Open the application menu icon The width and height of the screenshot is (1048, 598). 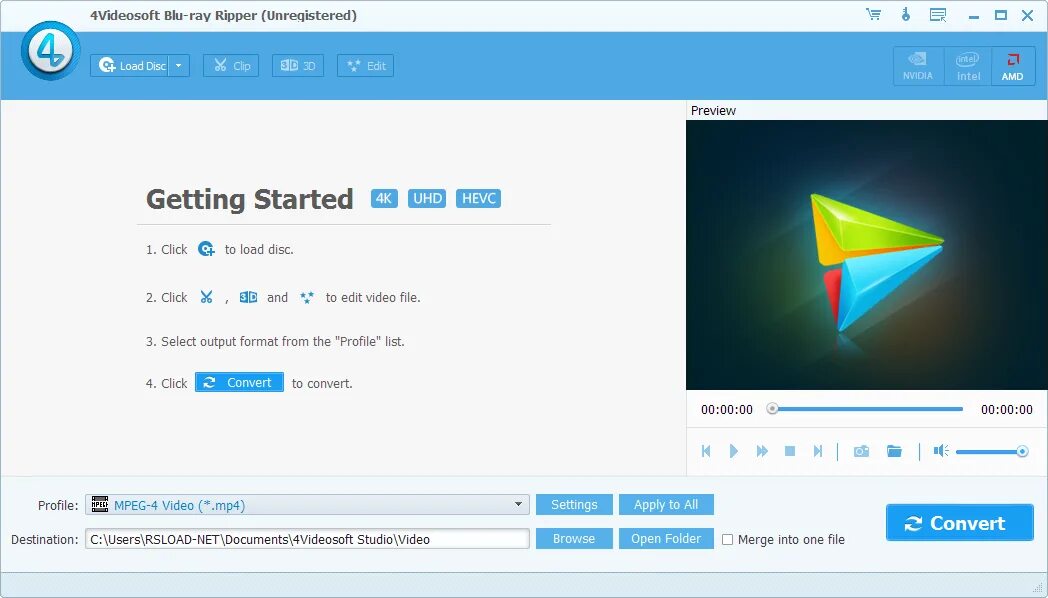[x=938, y=15]
